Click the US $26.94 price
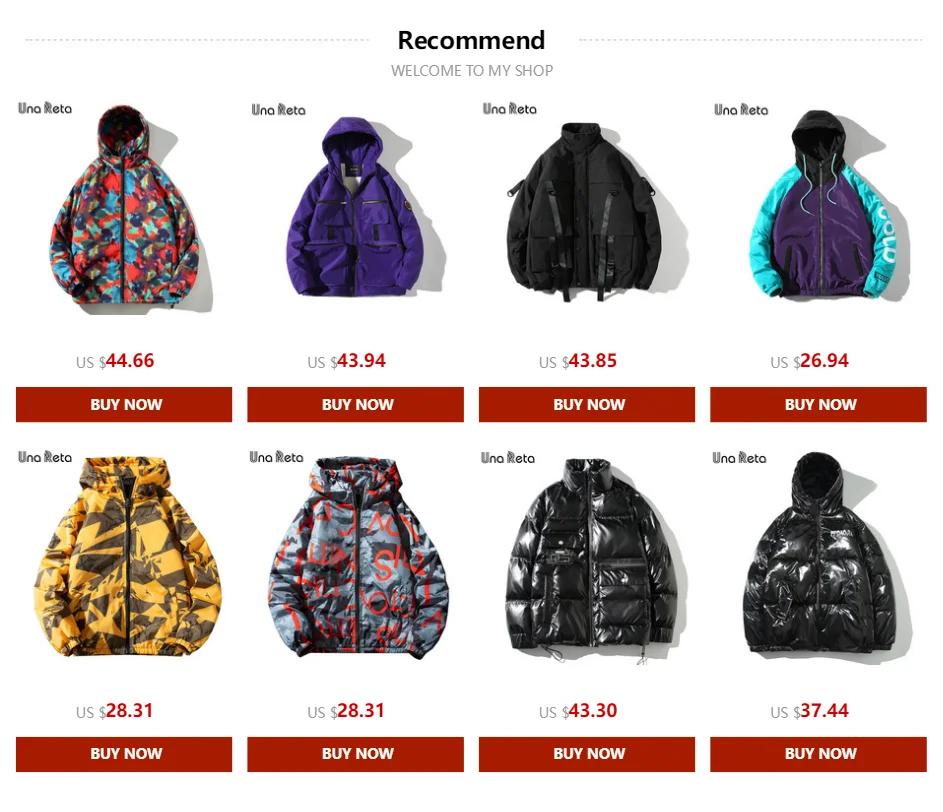This screenshot has height=812, width=943. click(x=809, y=361)
